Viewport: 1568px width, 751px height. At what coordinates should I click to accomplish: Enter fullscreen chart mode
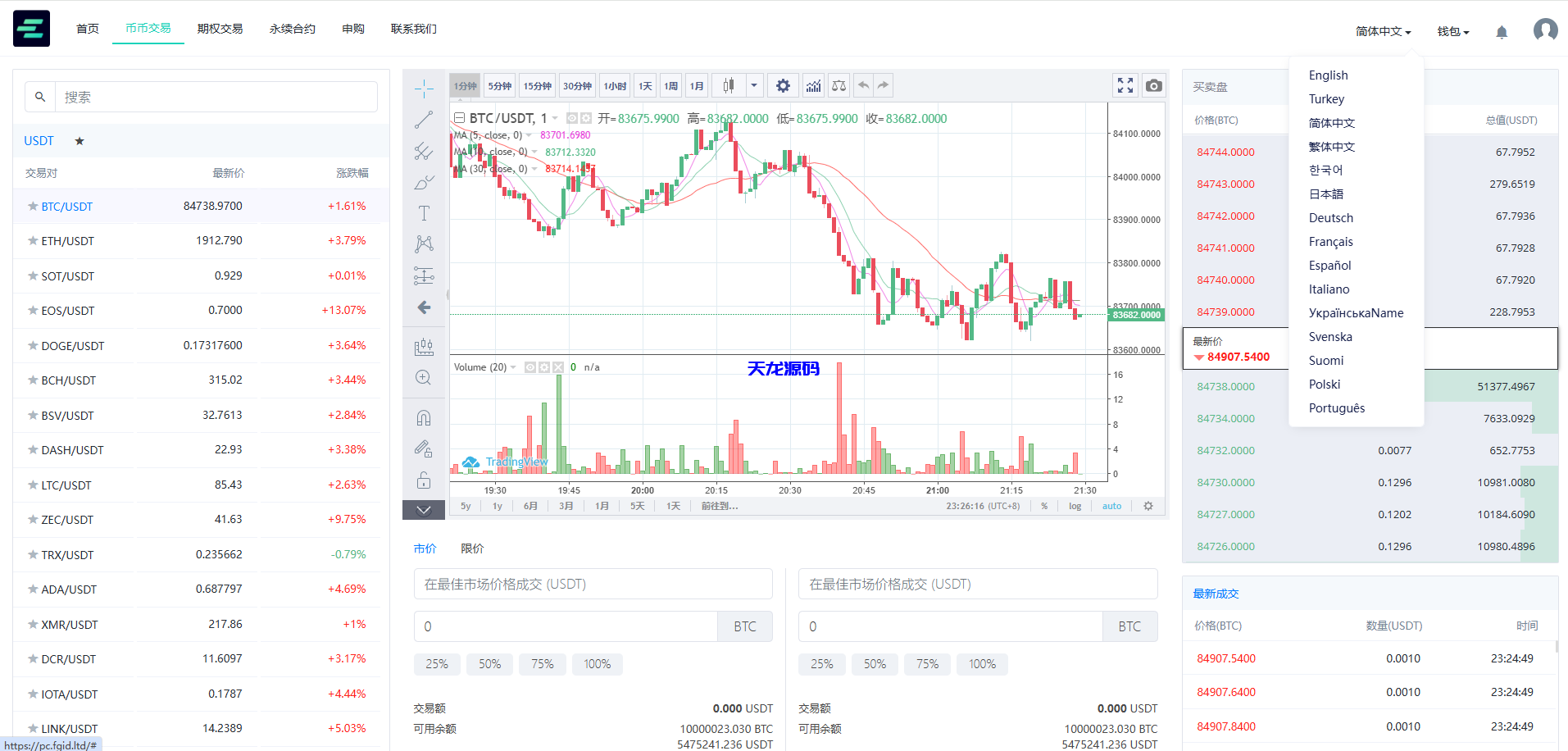[x=1125, y=85]
